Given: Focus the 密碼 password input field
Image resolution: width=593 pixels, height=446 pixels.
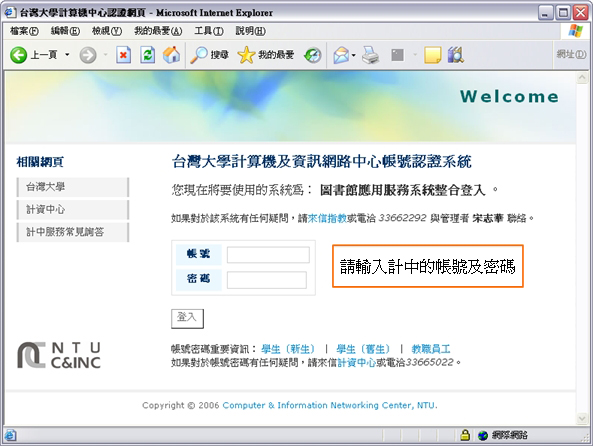Looking at the screenshot, I should coord(267,280).
